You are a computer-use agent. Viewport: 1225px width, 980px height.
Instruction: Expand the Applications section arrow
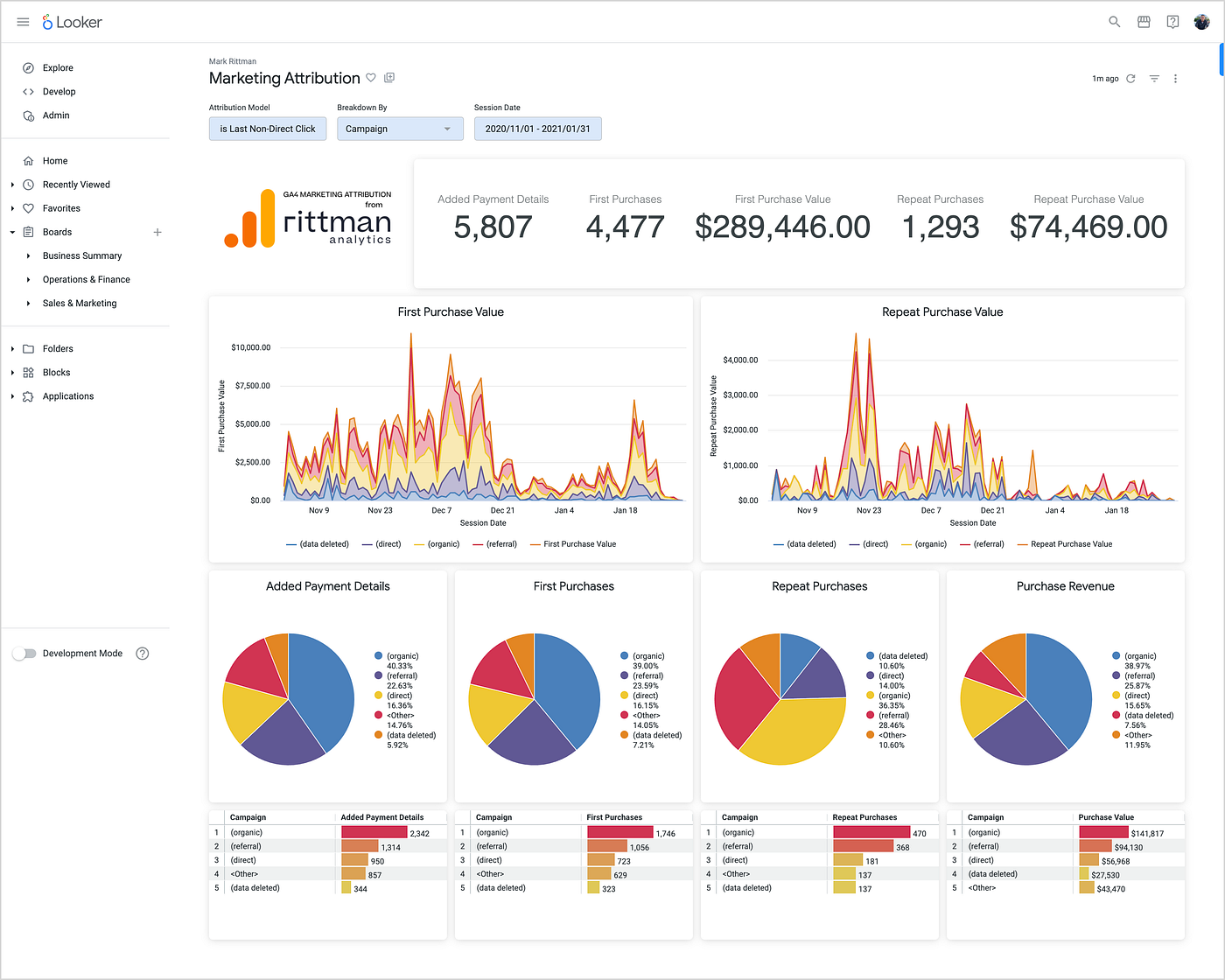pyautogui.click(x=12, y=396)
